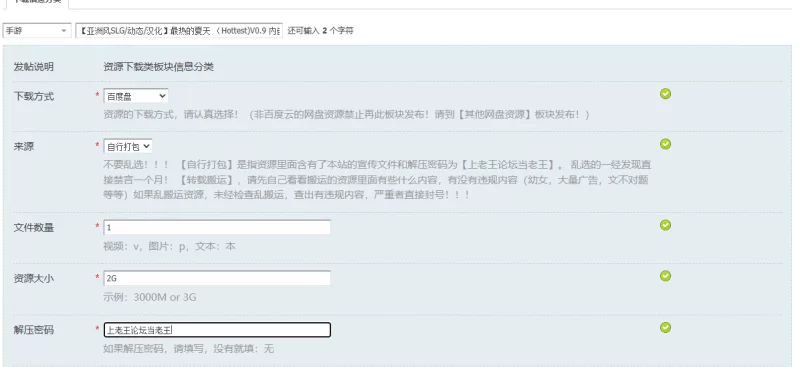Viewport: 800px width, 367px height.
Task: Click the 解压密码 input field
Action: (217, 330)
